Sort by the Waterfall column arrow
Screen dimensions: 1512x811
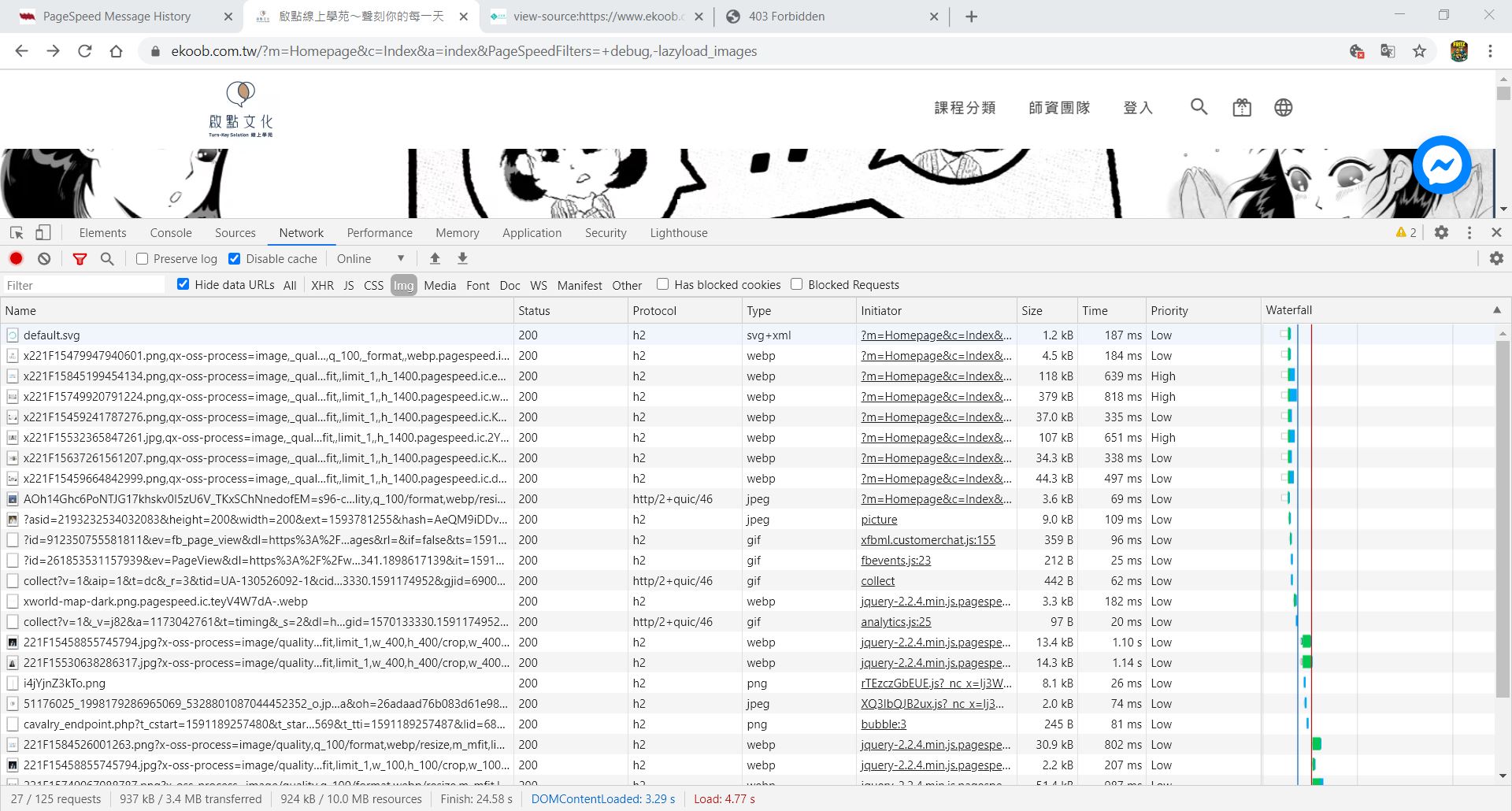[x=1496, y=310]
